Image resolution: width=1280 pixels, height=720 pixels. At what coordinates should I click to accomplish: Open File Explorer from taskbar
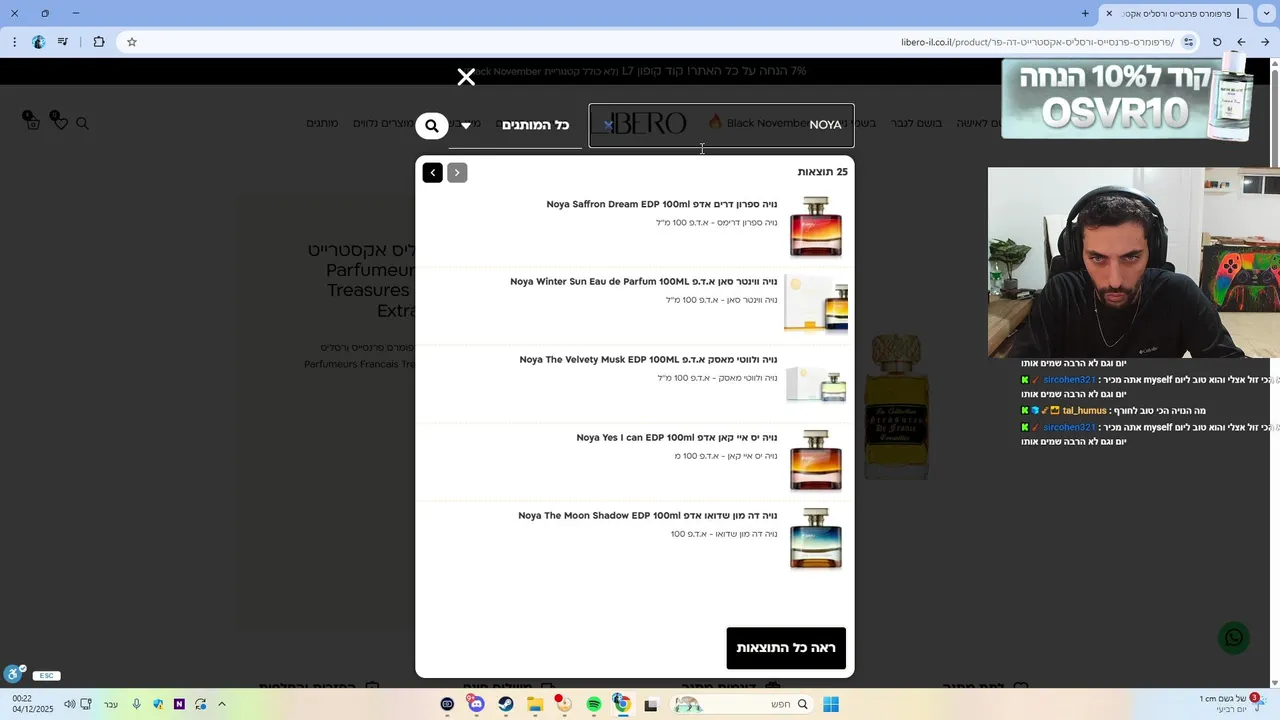click(x=535, y=704)
